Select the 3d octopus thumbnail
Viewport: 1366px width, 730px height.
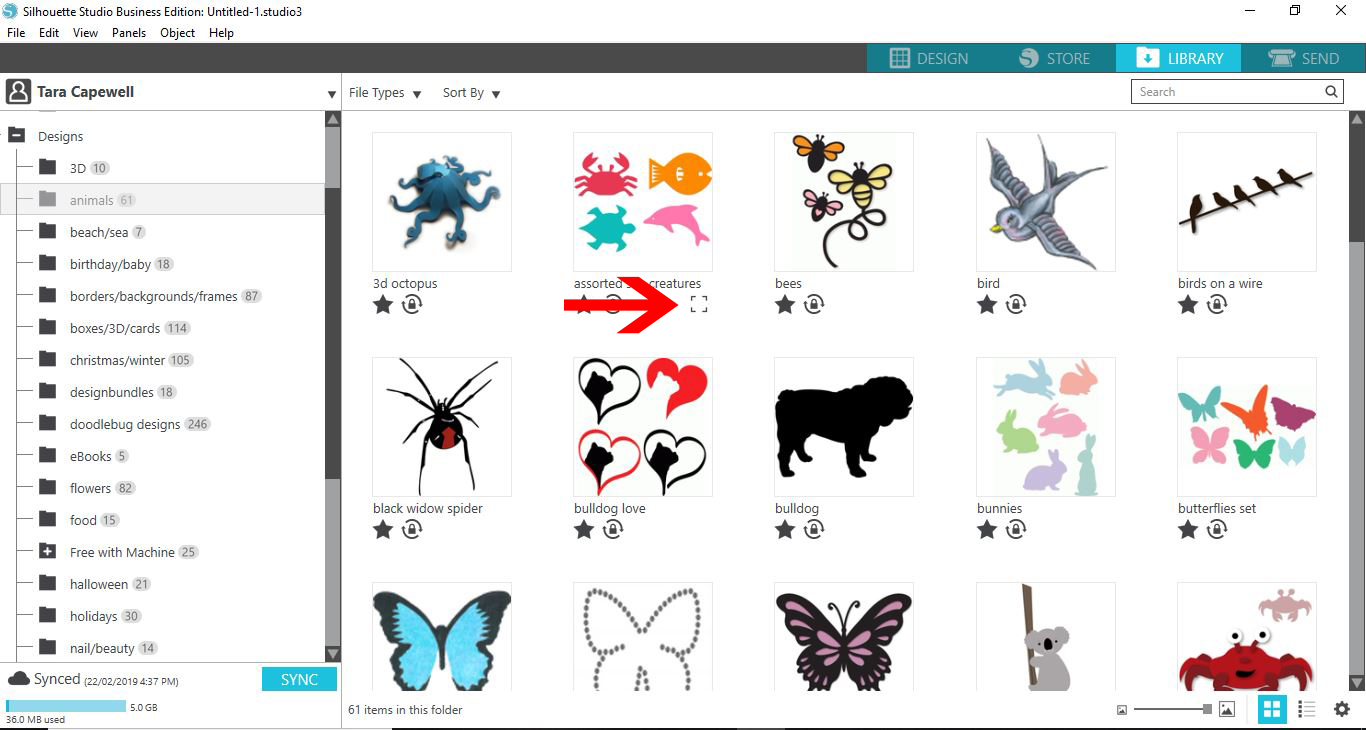coord(442,202)
